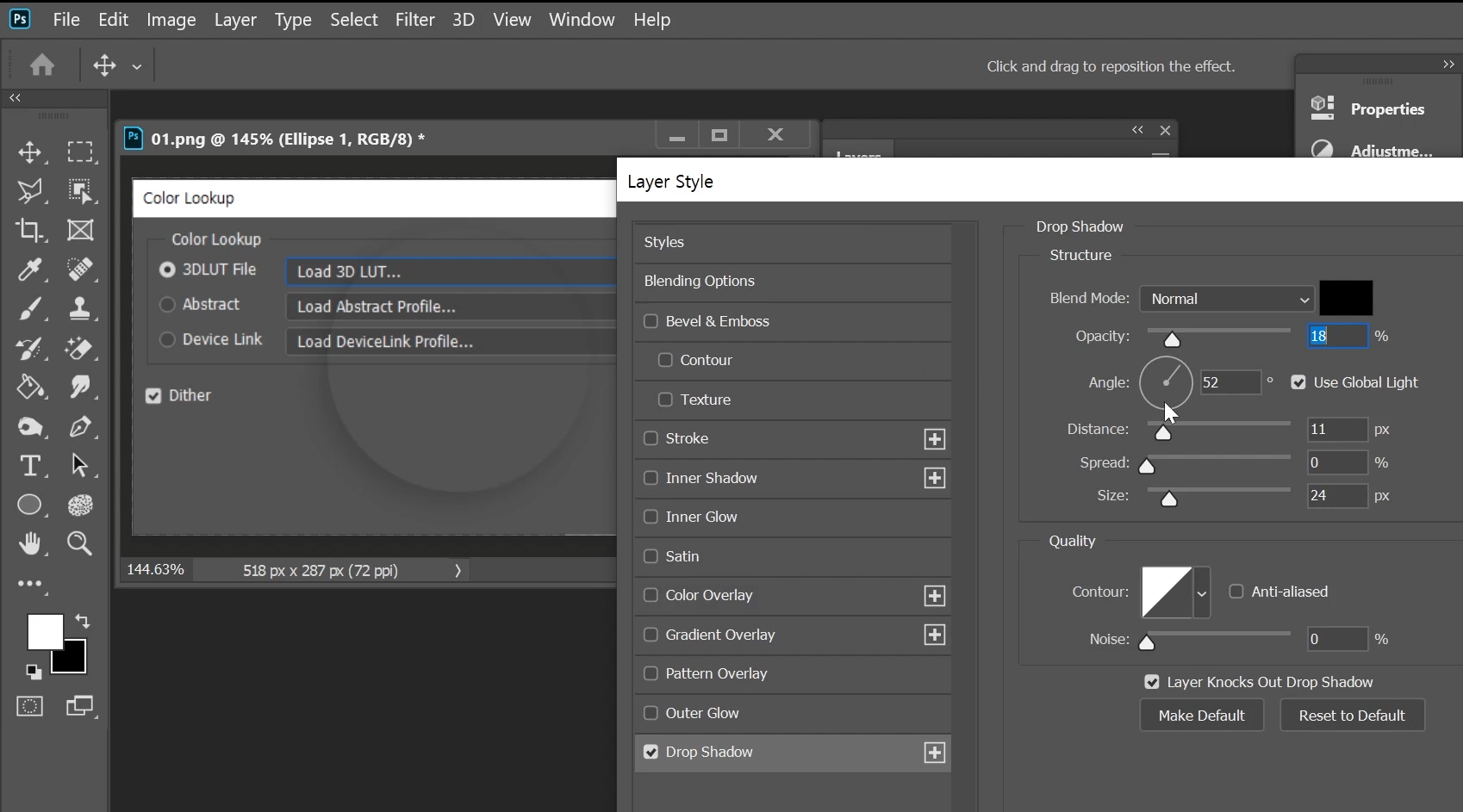
Task: Select the Zoom magnifier tool
Action: [80, 543]
